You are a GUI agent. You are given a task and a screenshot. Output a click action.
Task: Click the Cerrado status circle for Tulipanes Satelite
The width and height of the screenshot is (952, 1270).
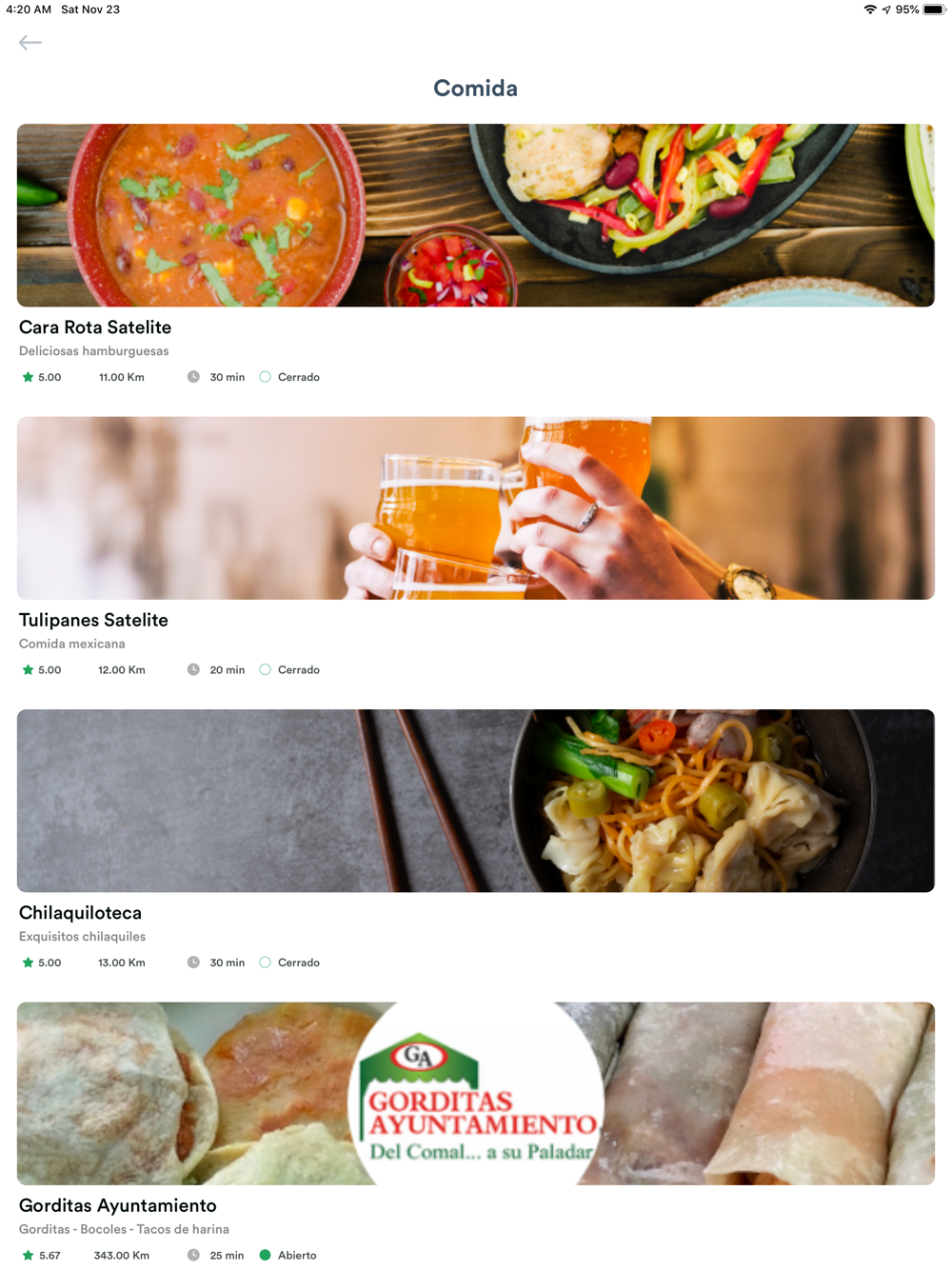pyautogui.click(x=266, y=669)
